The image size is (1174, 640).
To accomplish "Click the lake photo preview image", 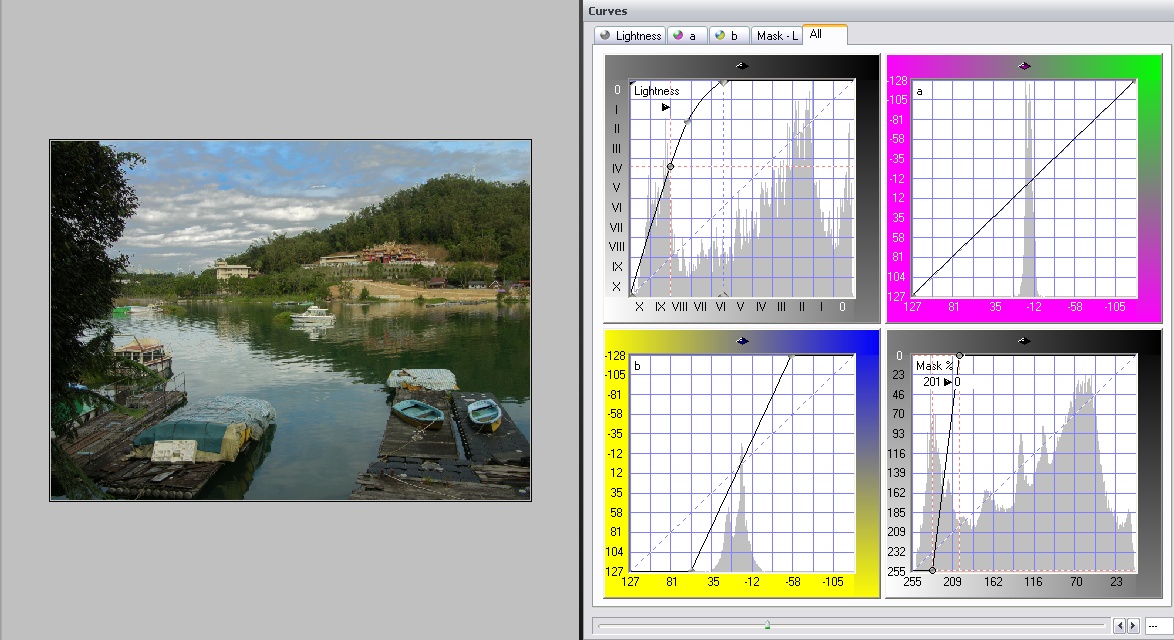I will coord(290,320).
